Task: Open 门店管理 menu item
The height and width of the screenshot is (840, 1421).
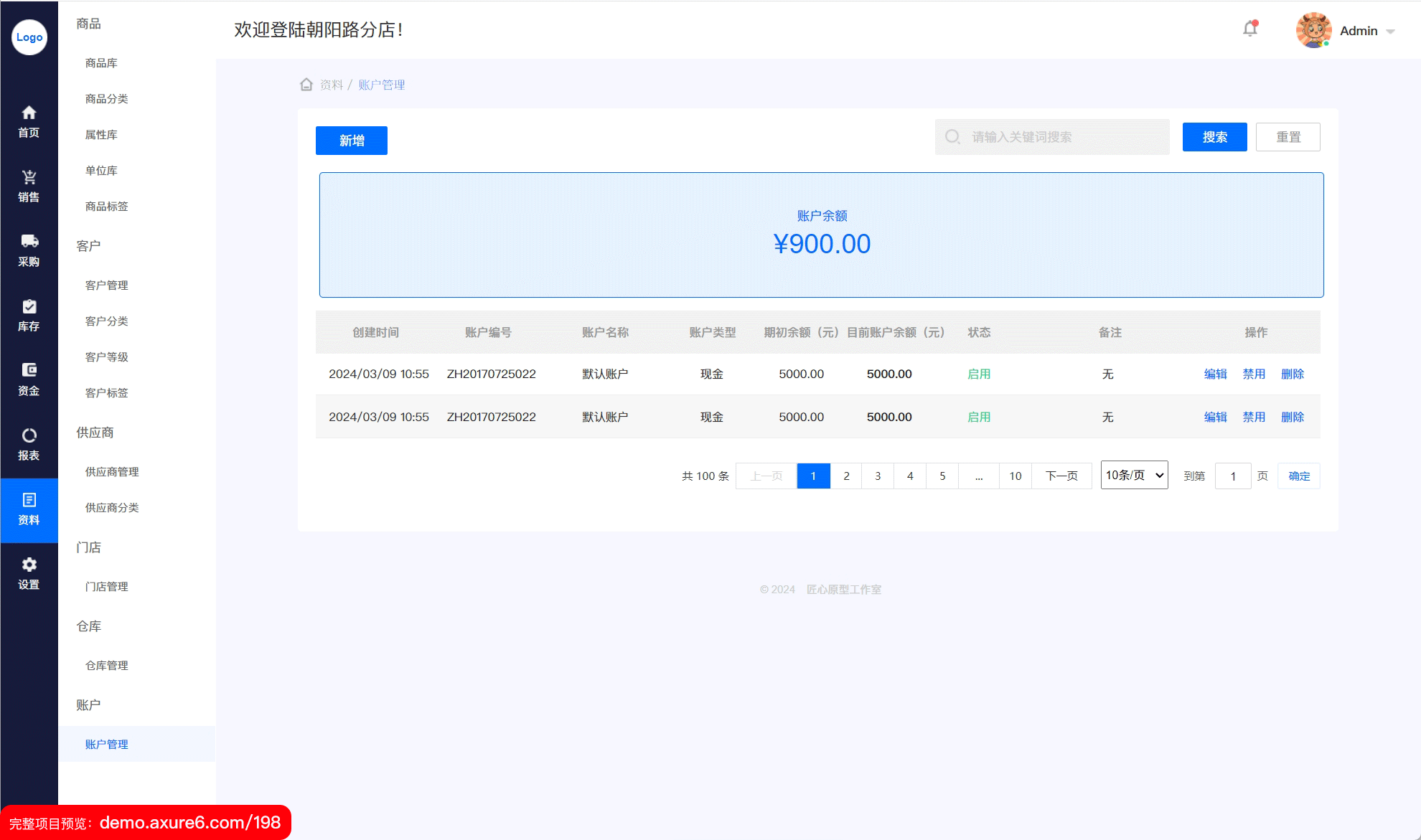Action: 106,587
